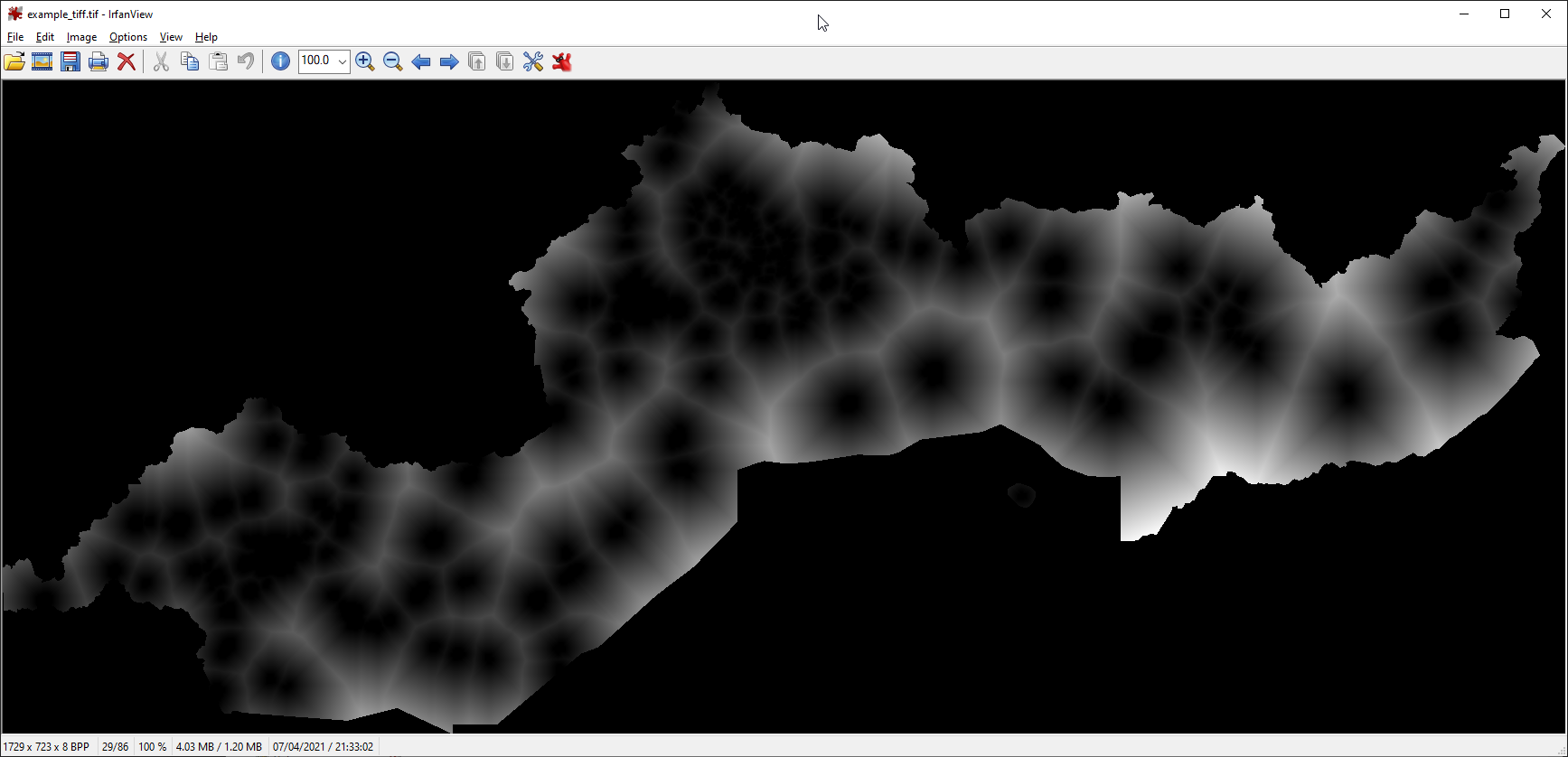Image resolution: width=1568 pixels, height=757 pixels.
Task: Save image with the floppy disk icon
Action: pos(70,61)
